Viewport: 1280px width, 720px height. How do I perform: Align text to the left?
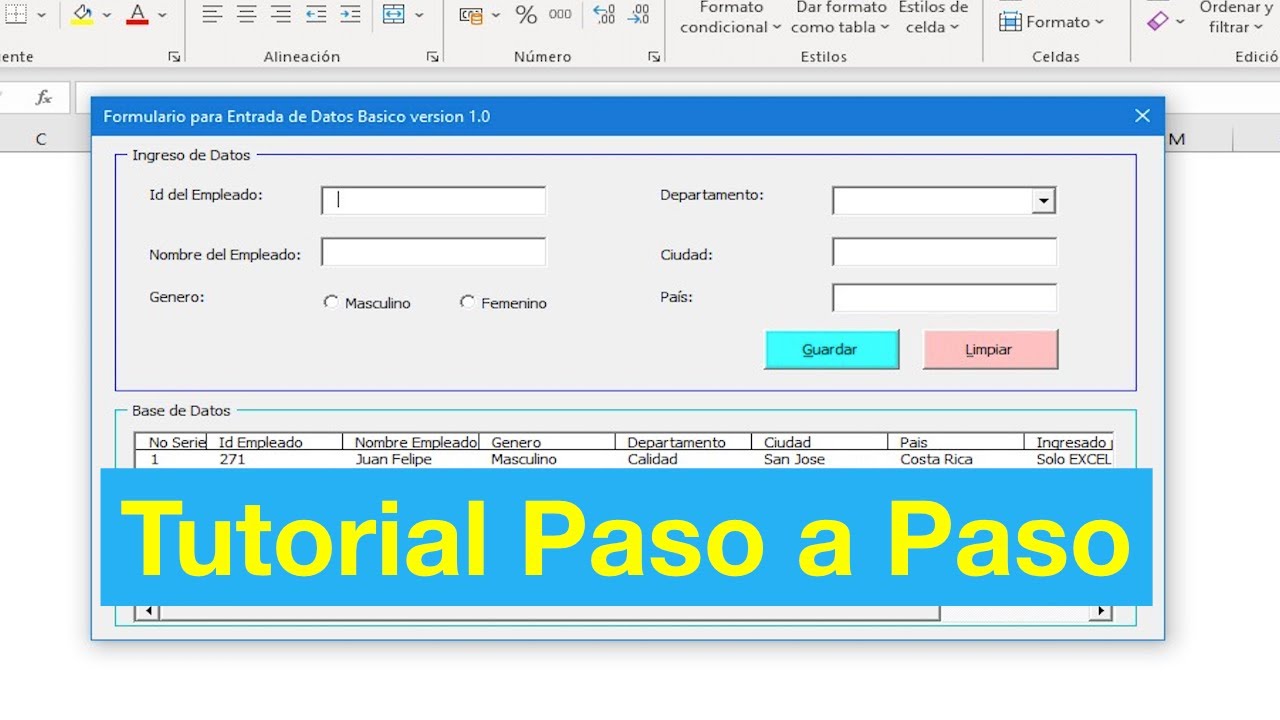[x=212, y=14]
